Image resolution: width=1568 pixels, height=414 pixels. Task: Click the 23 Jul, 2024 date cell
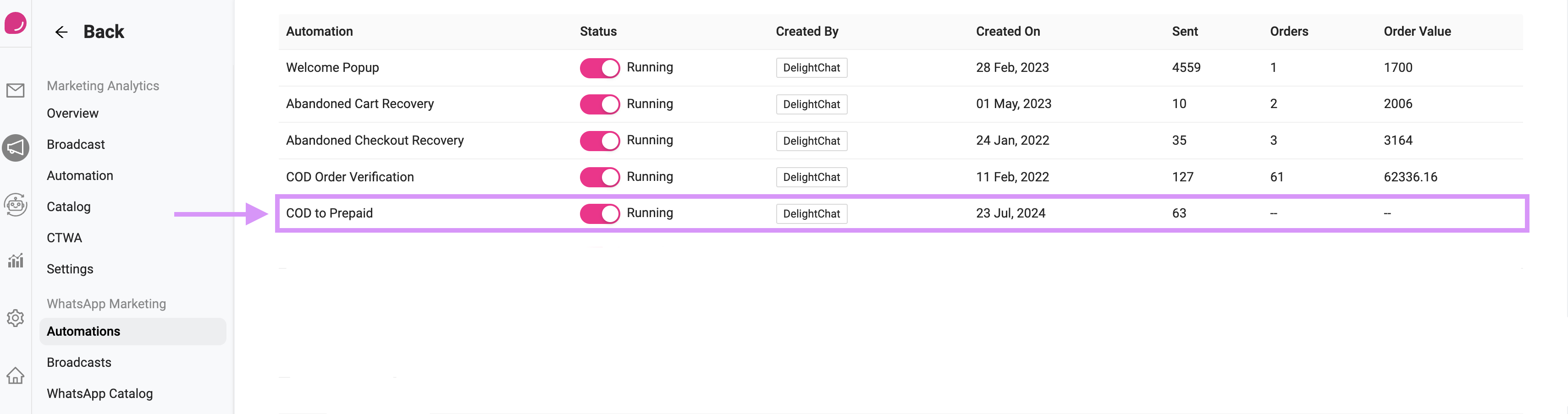coord(1010,213)
